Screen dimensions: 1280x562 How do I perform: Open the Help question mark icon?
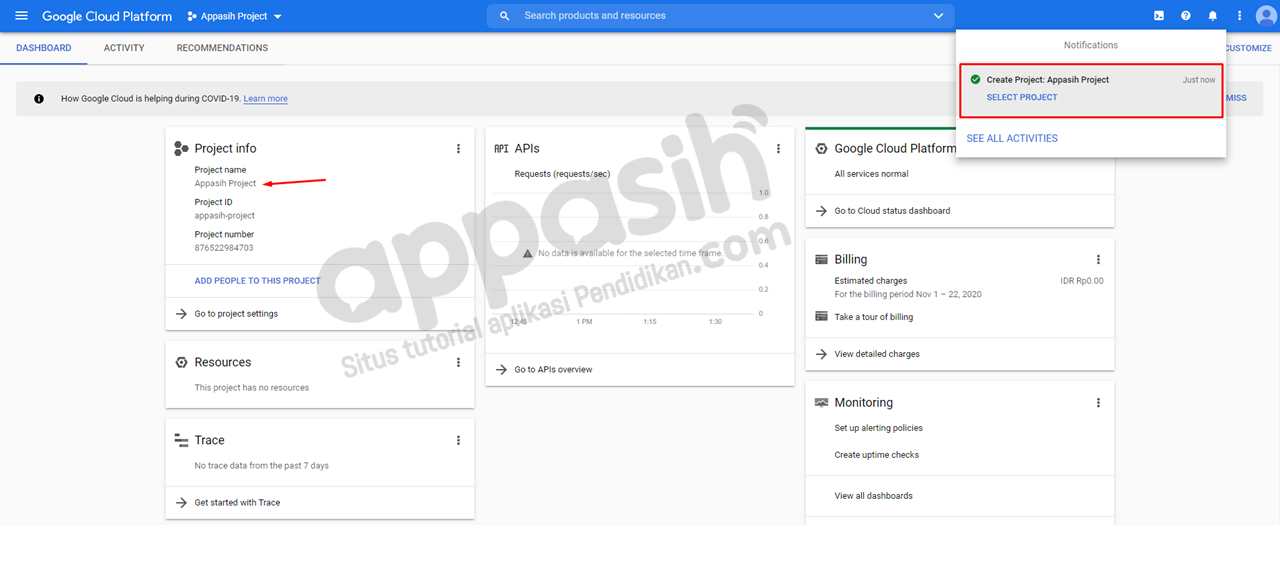pos(1185,16)
